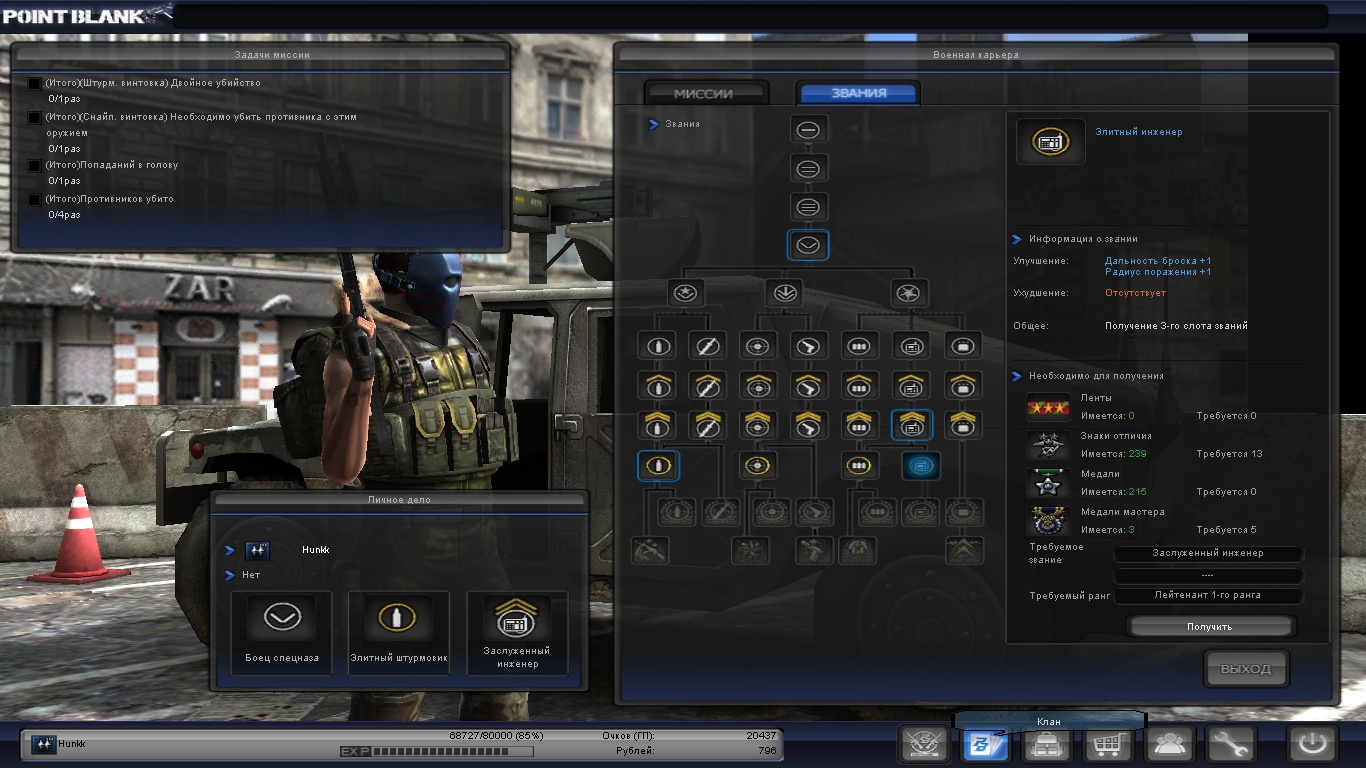Select the highlighted down-chevron rank in the tree
The image size is (1366, 768).
[808, 245]
